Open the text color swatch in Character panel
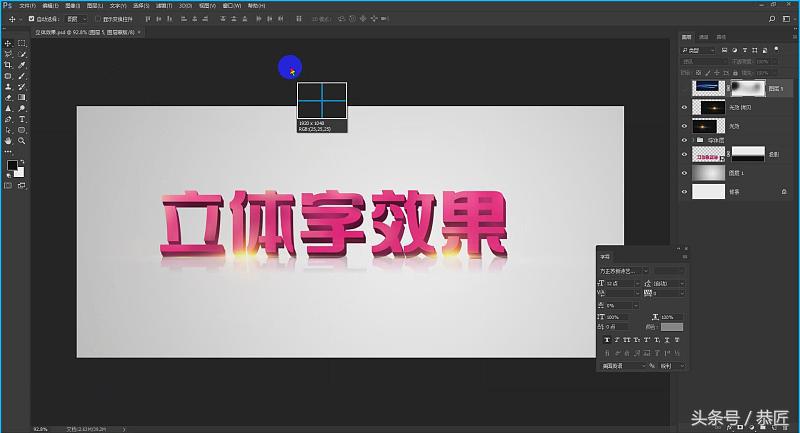Image resolution: width=800 pixels, height=433 pixels. (671, 327)
